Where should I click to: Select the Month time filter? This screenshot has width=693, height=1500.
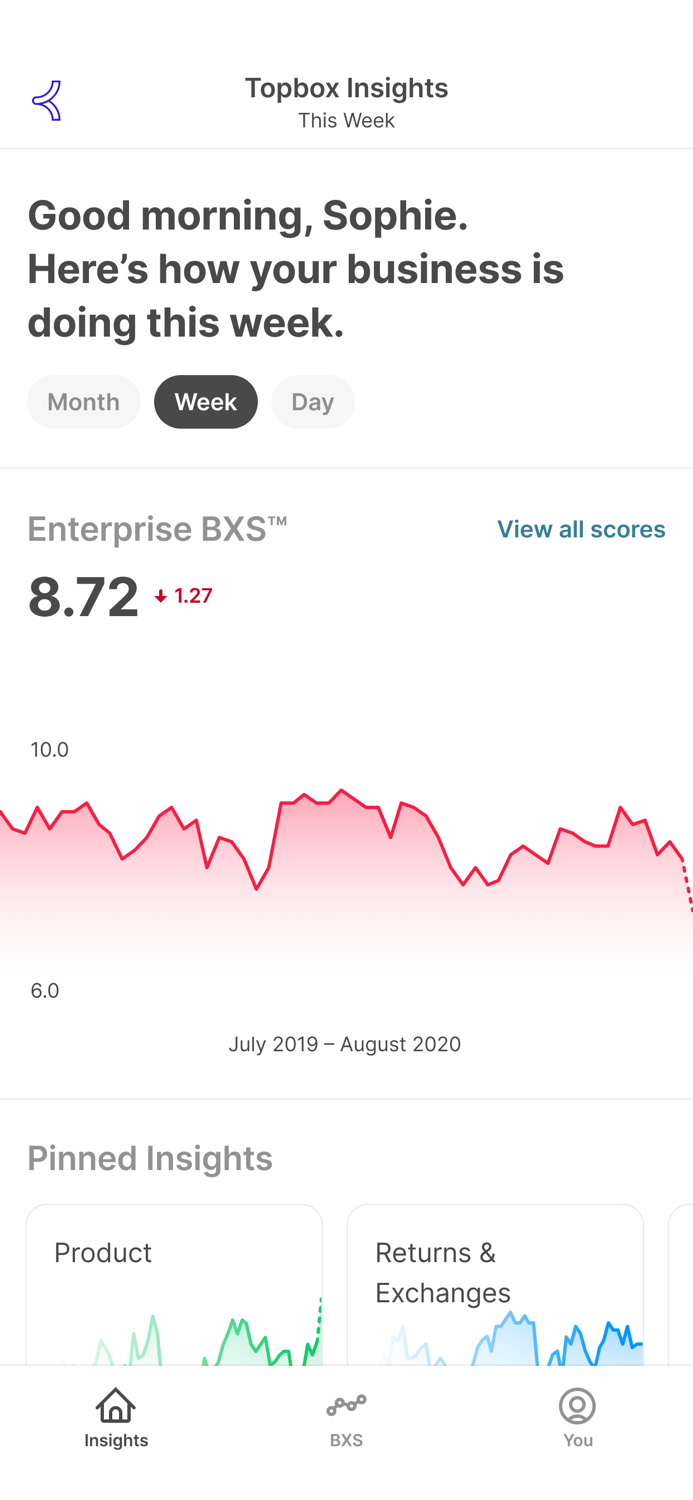point(84,401)
